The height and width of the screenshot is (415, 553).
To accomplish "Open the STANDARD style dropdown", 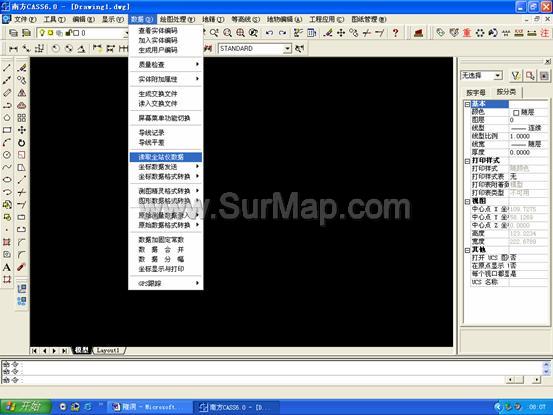I will [x=287, y=49].
